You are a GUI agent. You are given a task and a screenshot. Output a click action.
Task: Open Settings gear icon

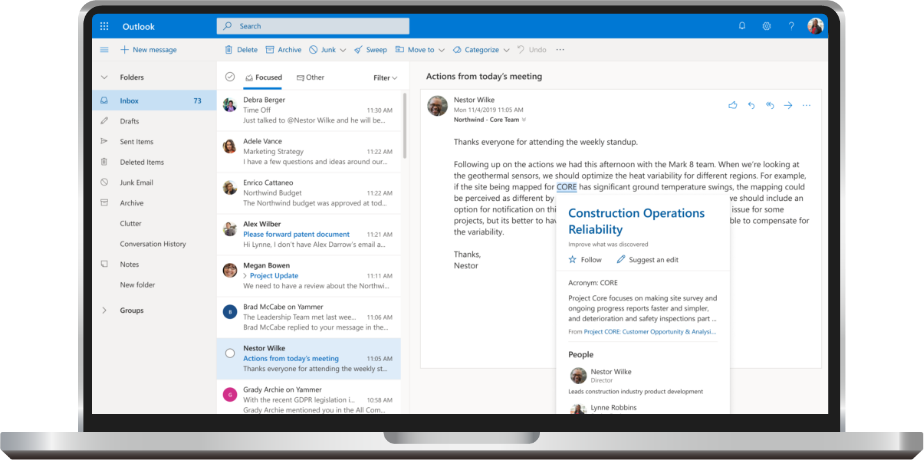[x=767, y=27]
